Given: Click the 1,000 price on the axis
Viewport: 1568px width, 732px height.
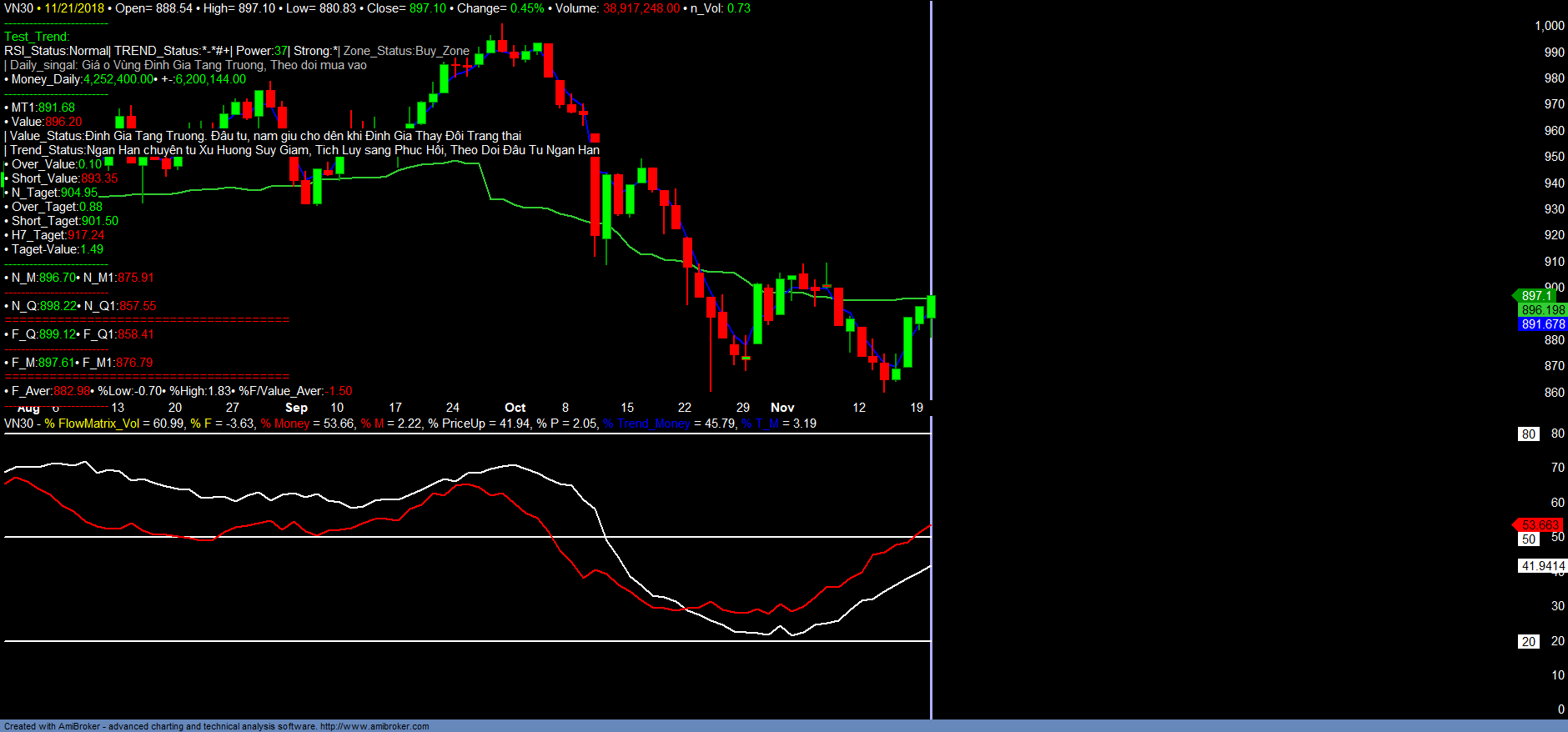Looking at the screenshot, I should coord(1549,26).
